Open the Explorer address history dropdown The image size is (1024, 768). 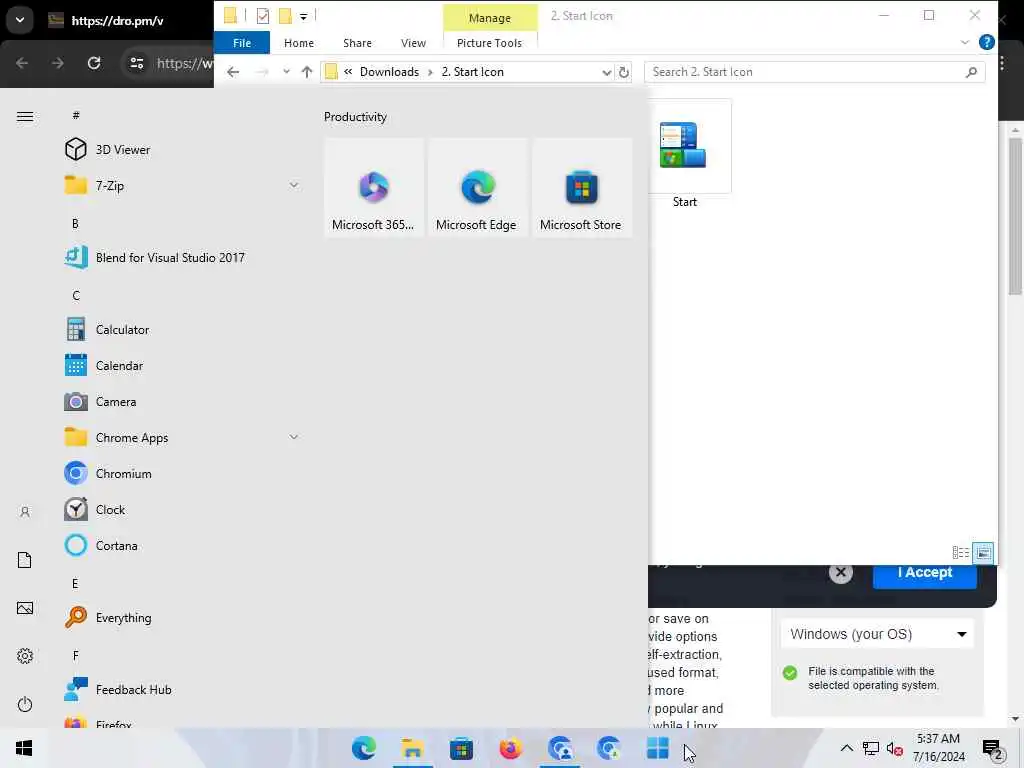point(607,72)
